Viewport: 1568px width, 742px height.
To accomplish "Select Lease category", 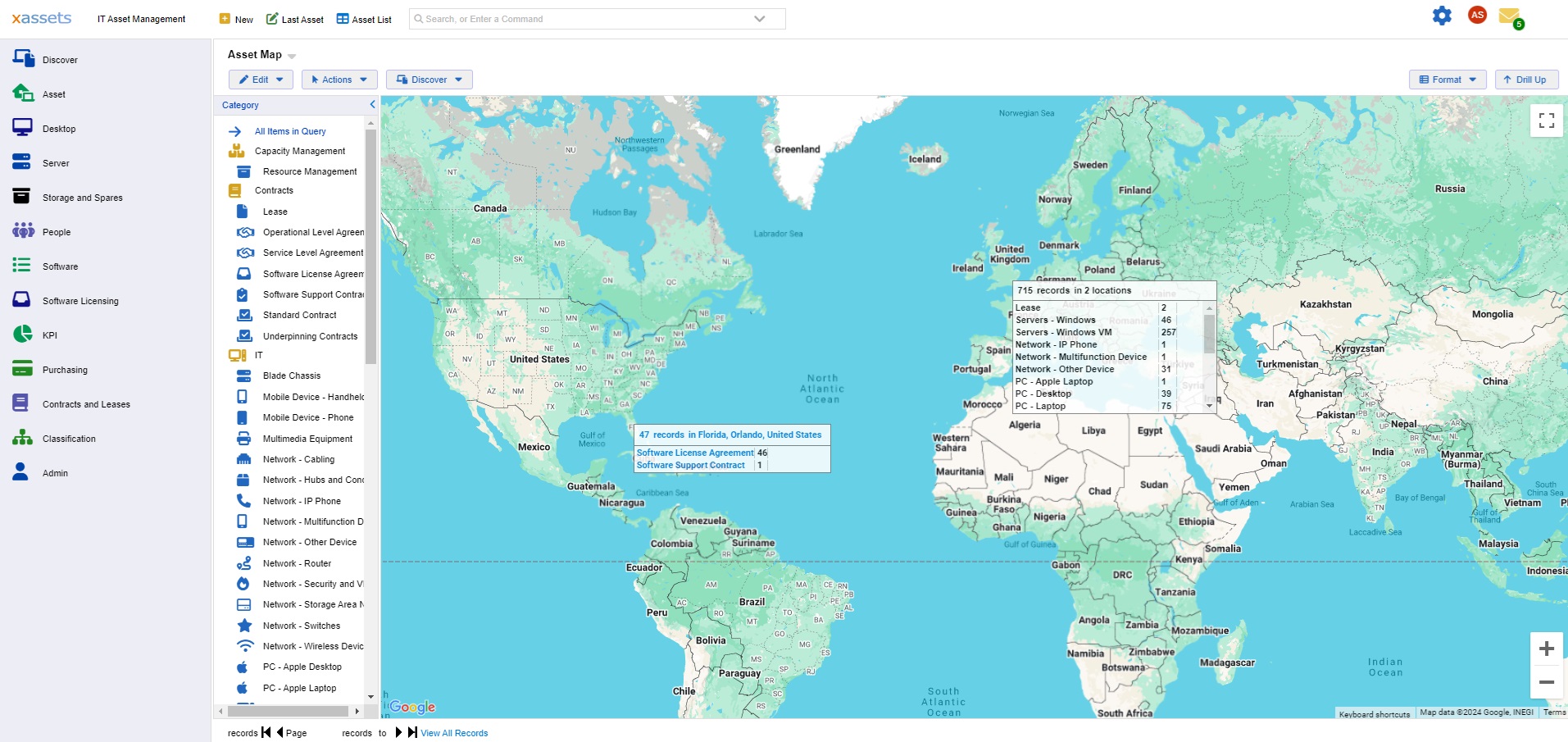I will coord(275,212).
